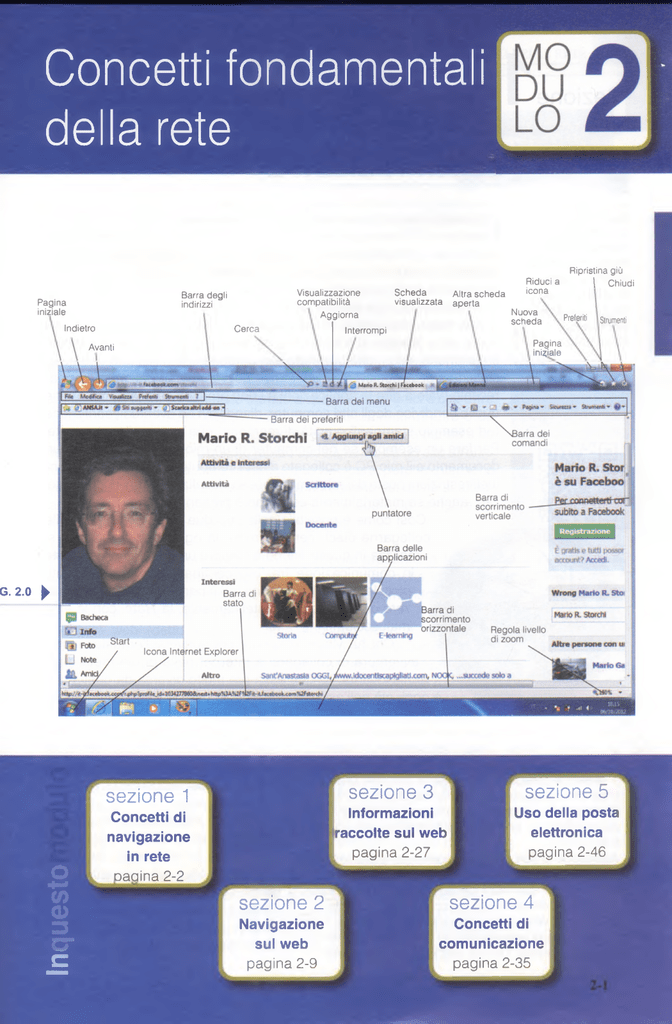Open the Scarica altri add-on dropdown

tap(194, 408)
